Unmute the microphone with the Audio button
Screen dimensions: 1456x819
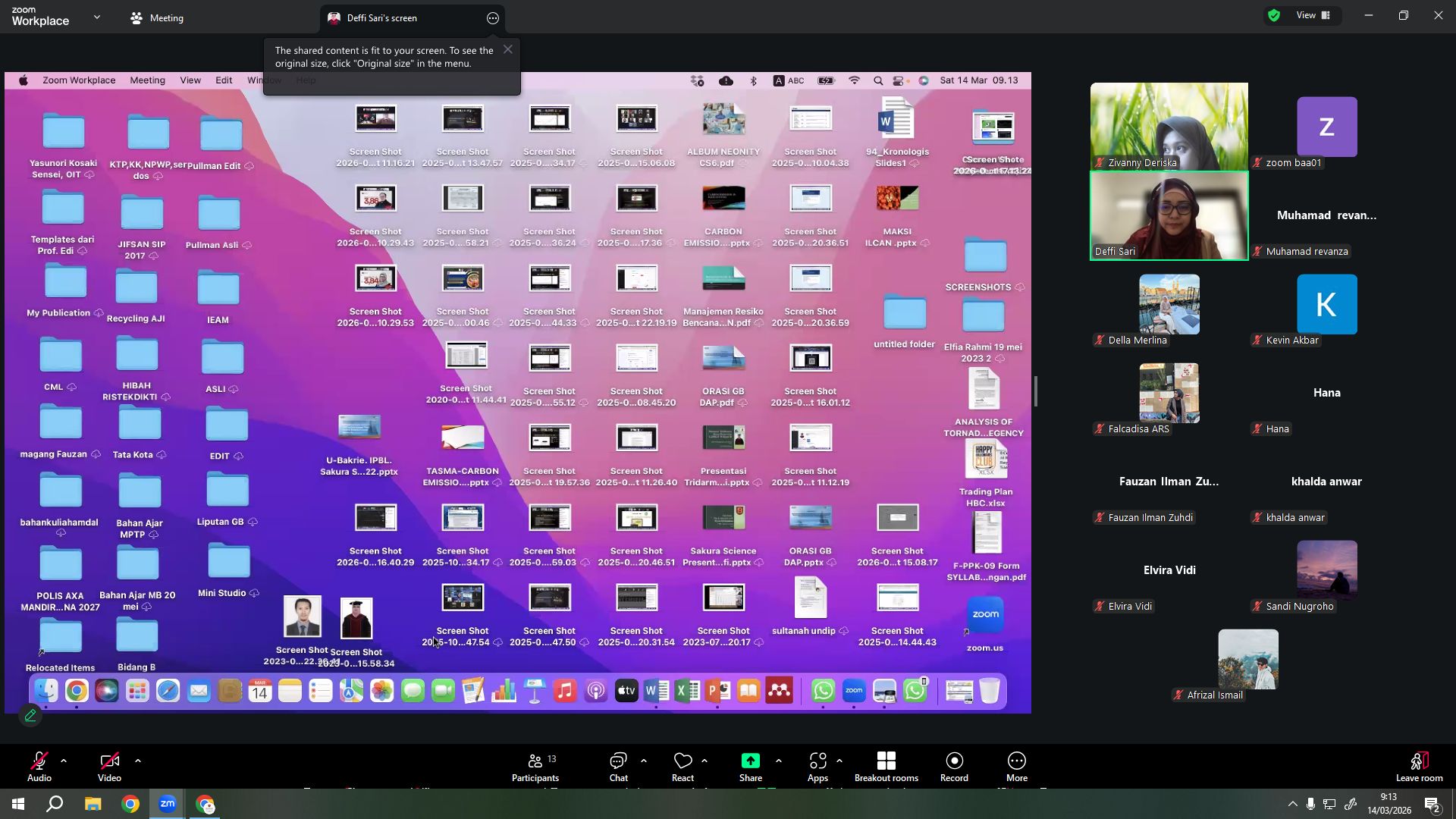tap(39, 766)
